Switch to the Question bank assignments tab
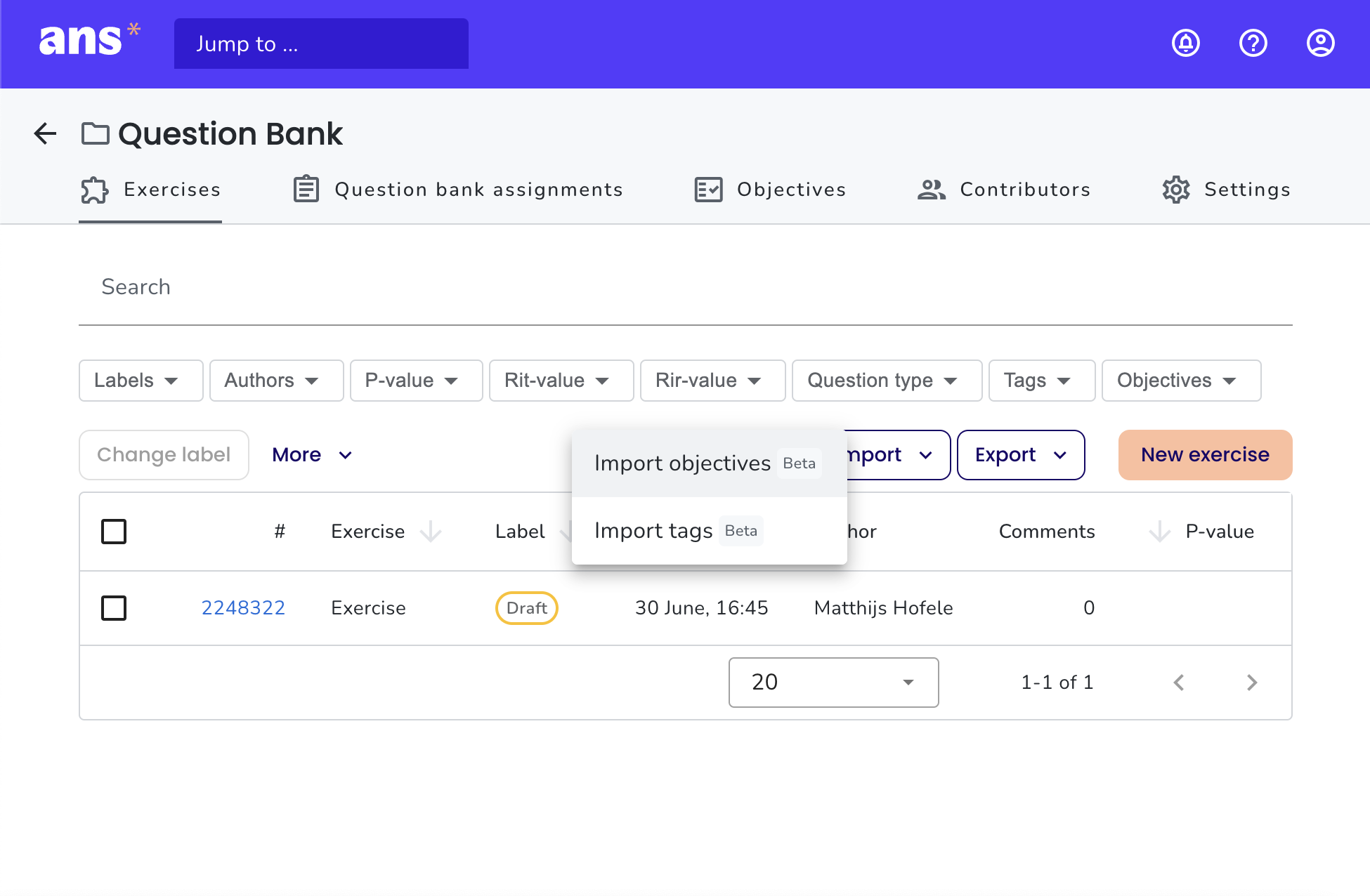Screen dimensions: 1370x896 pyautogui.click(x=458, y=190)
